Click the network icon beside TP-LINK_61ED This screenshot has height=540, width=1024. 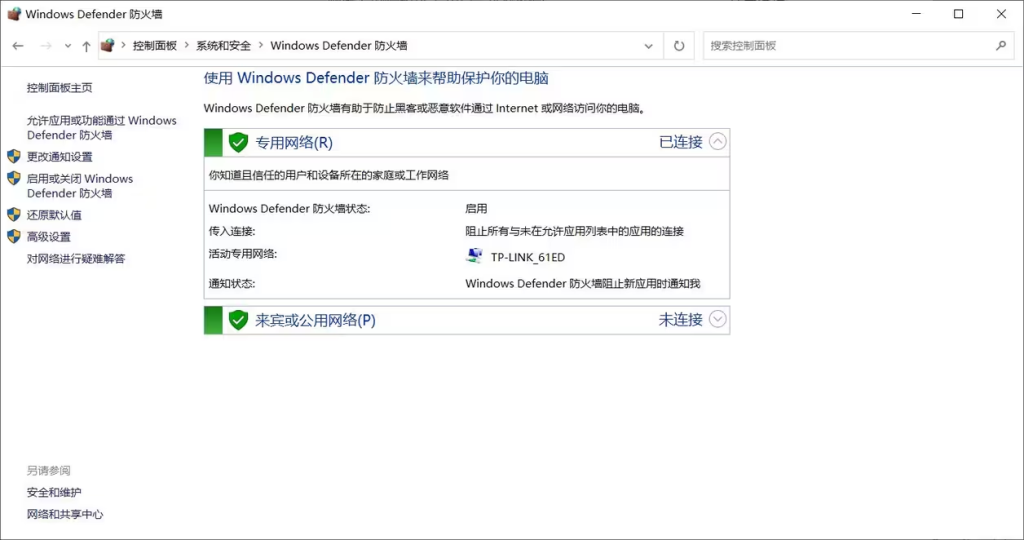tap(474, 256)
